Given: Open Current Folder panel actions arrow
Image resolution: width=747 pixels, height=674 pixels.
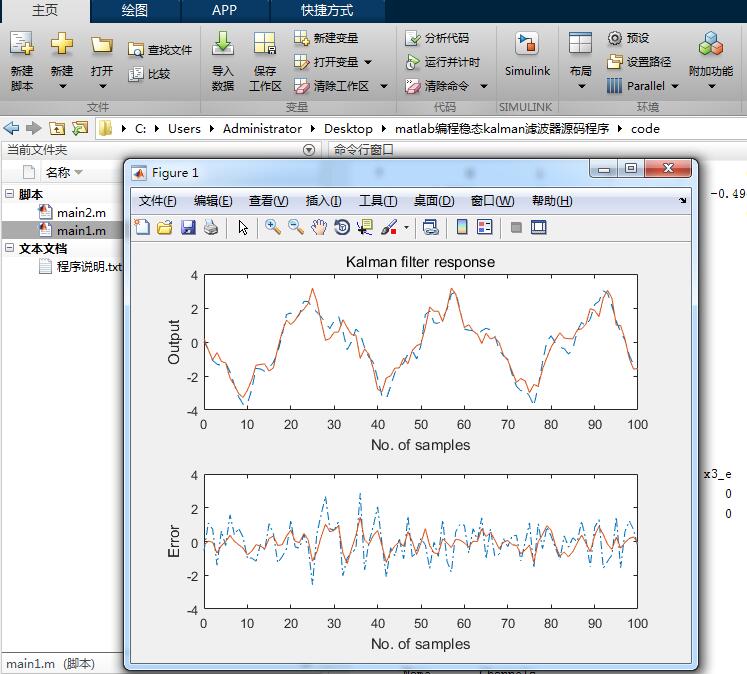Looking at the screenshot, I should (309, 150).
